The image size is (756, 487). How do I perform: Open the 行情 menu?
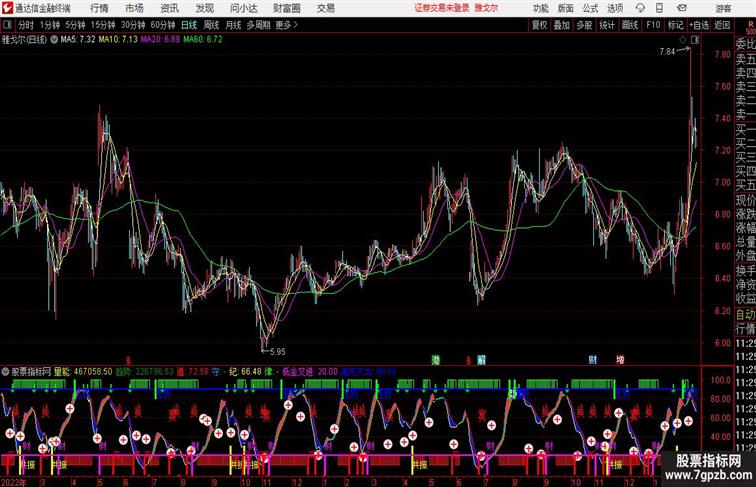point(99,8)
